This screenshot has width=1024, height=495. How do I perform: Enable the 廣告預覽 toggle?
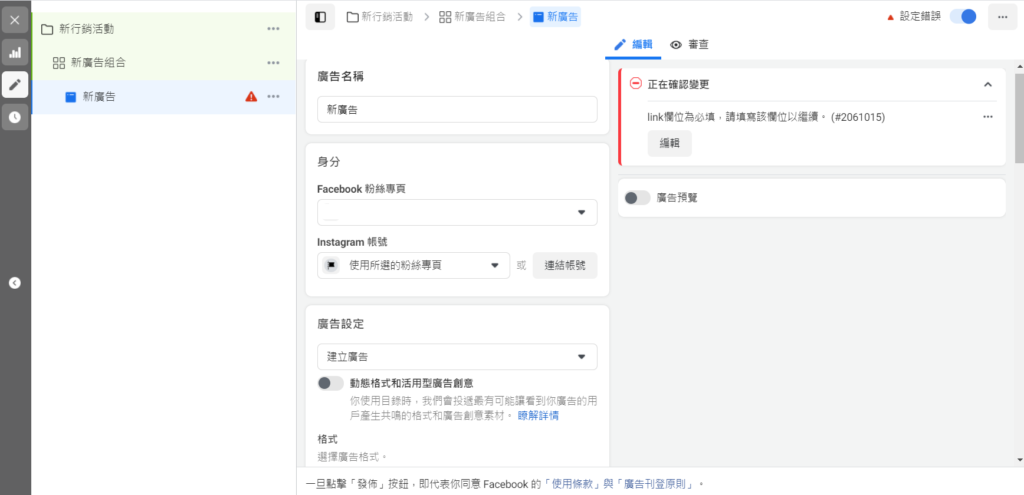click(637, 198)
